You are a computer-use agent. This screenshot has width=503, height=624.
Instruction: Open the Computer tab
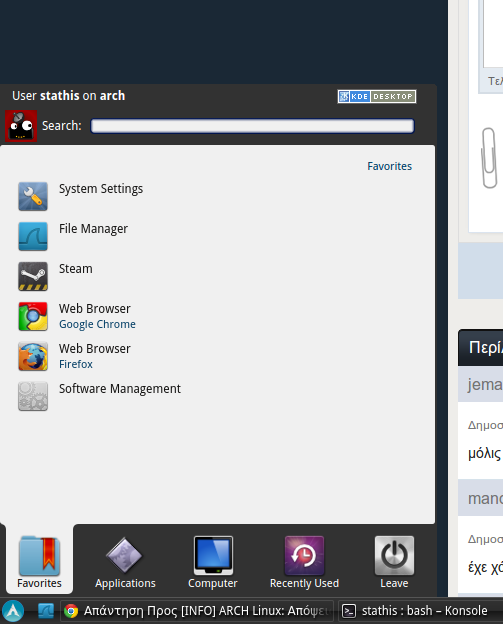[213, 562]
